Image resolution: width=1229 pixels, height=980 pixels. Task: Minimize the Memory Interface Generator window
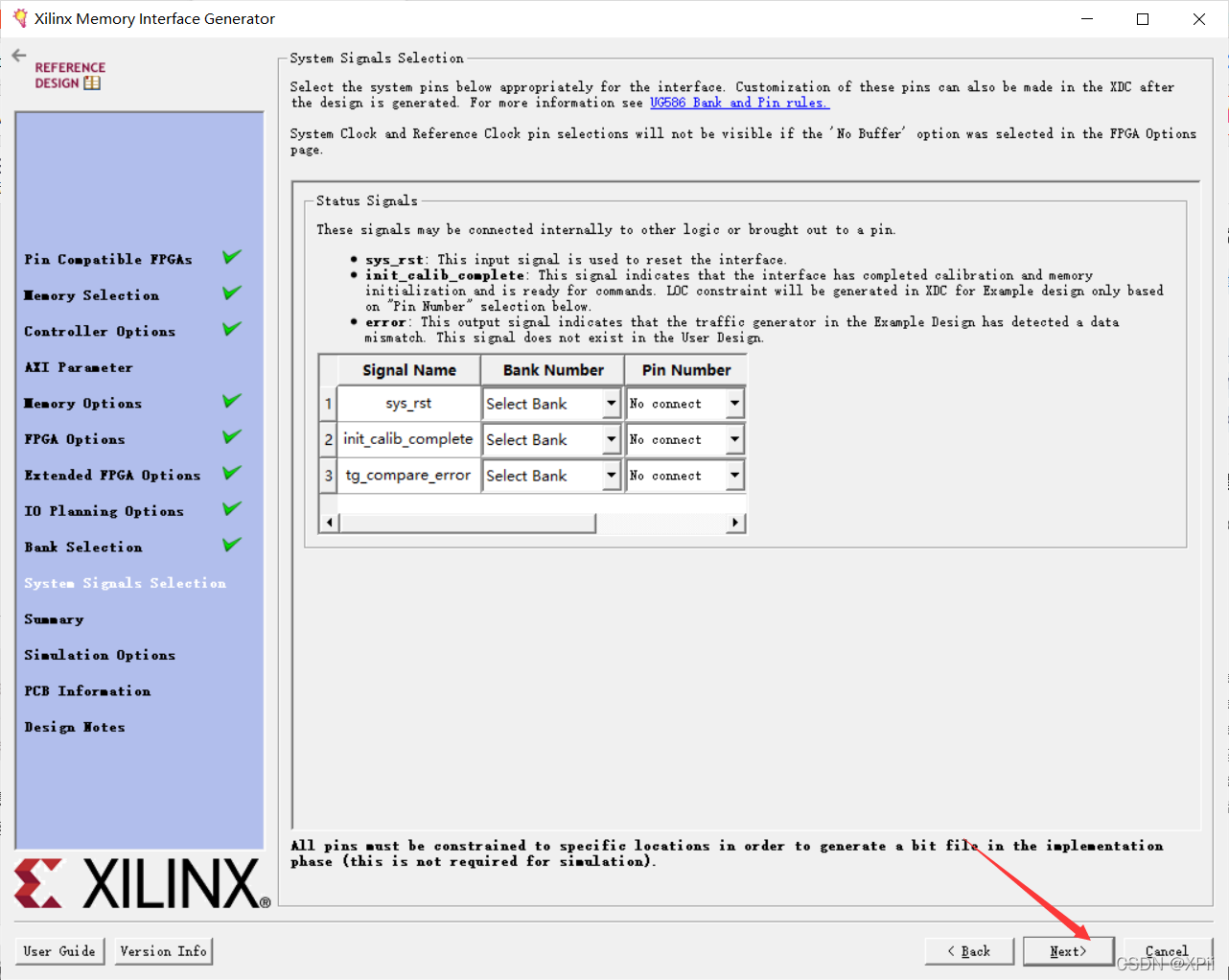[x=1086, y=19]
